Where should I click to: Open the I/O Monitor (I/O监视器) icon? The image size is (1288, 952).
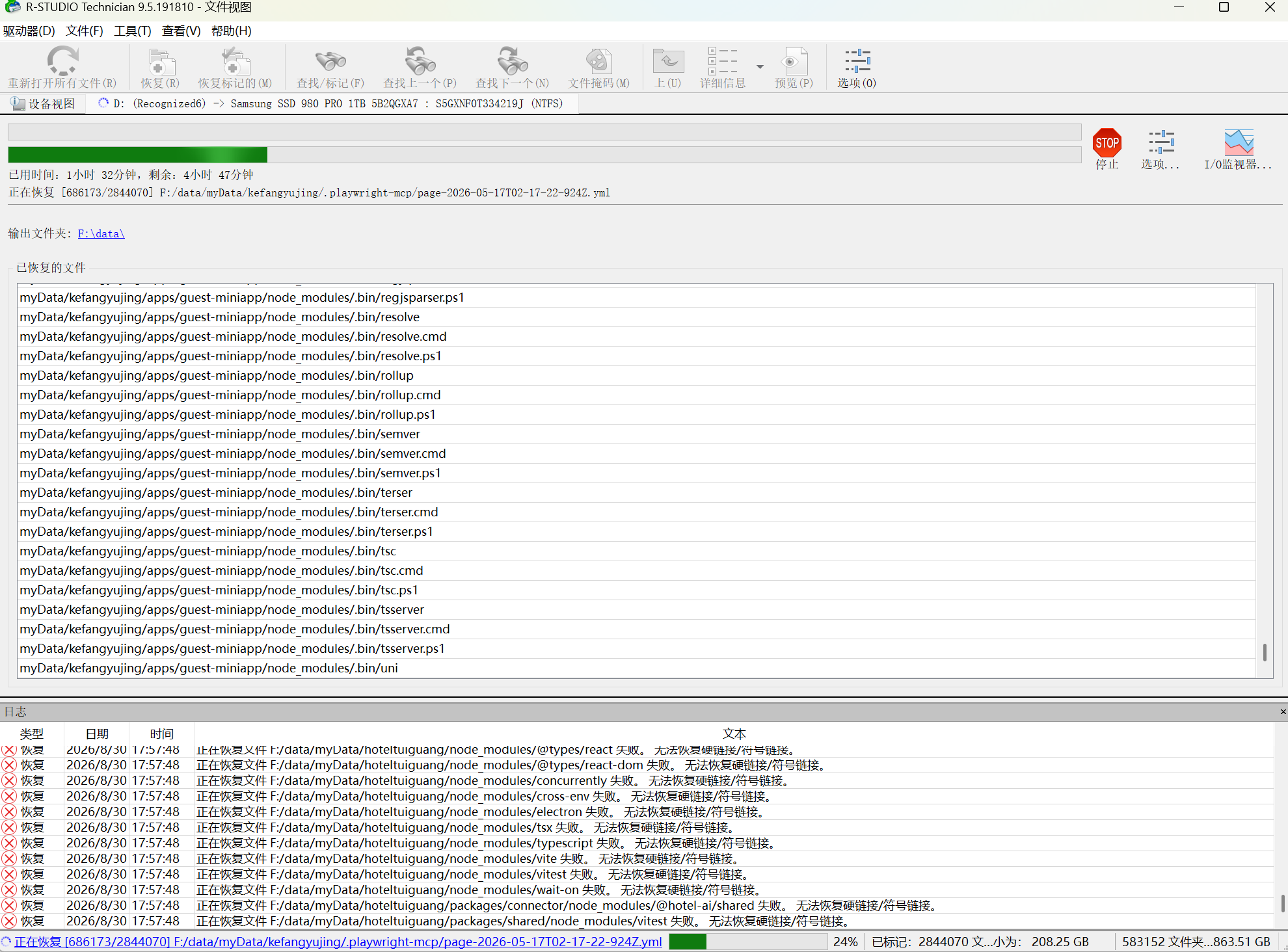[x=1239, y=142]
